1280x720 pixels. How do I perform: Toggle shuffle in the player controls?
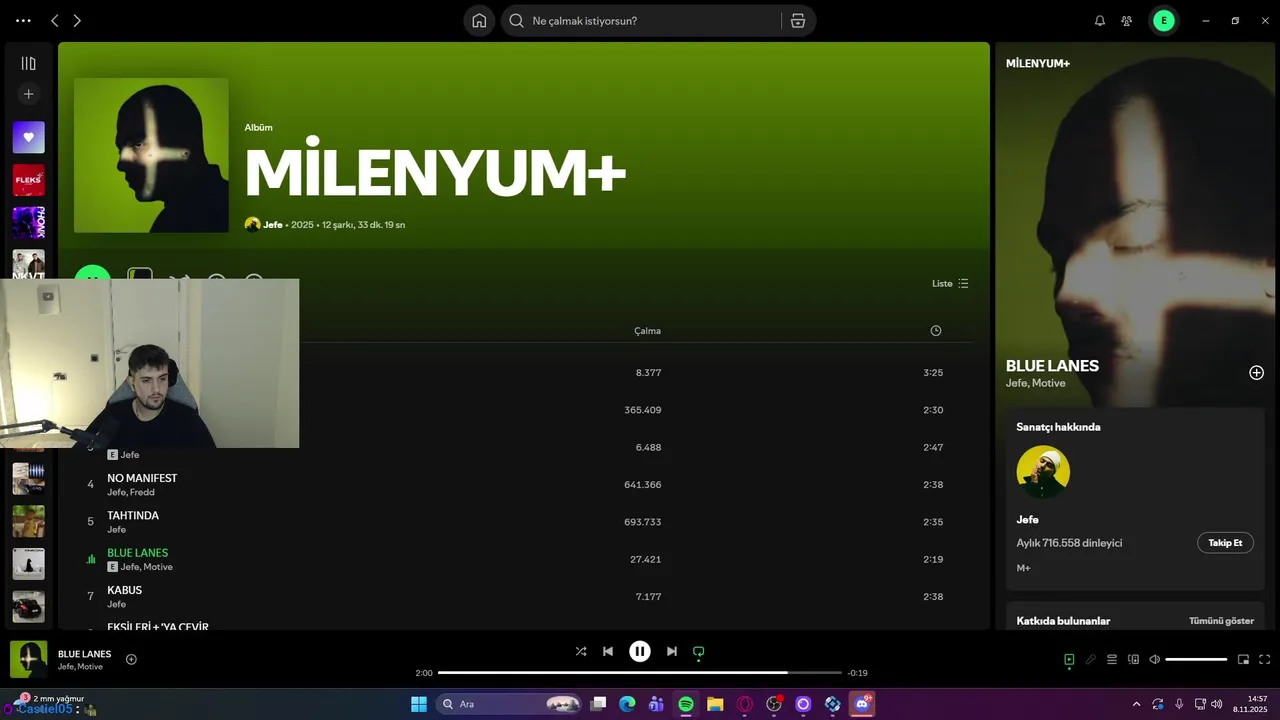pyautogui.click(x=581, y=651)
